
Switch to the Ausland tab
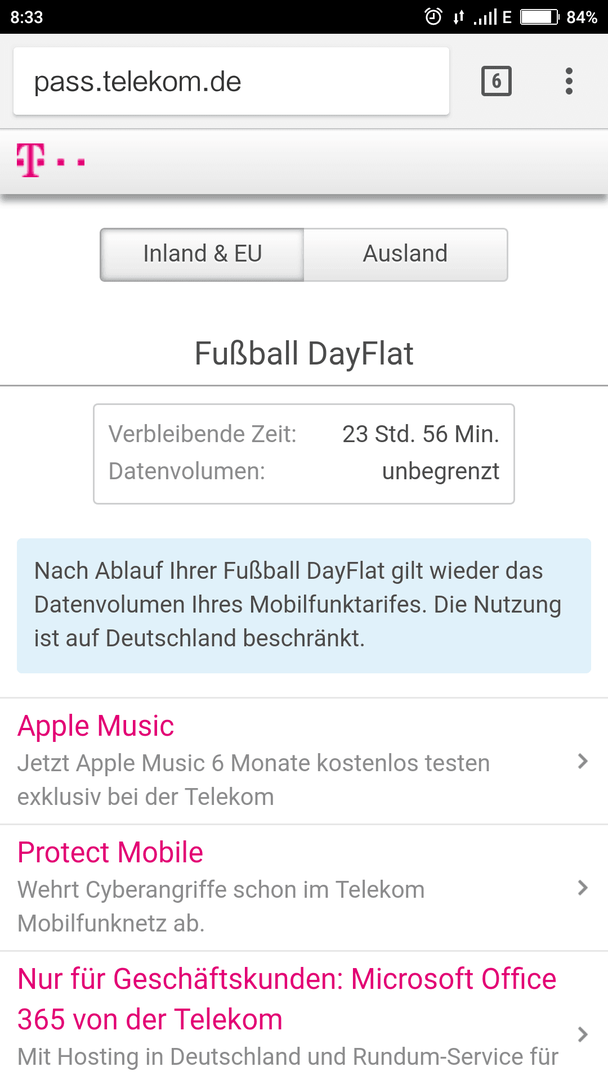(x=405, y=254)
